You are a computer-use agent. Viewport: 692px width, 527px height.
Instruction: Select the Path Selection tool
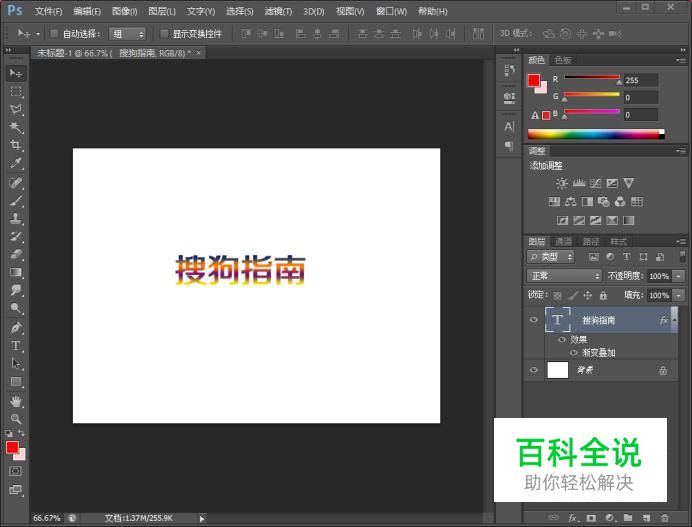point(16,364)
